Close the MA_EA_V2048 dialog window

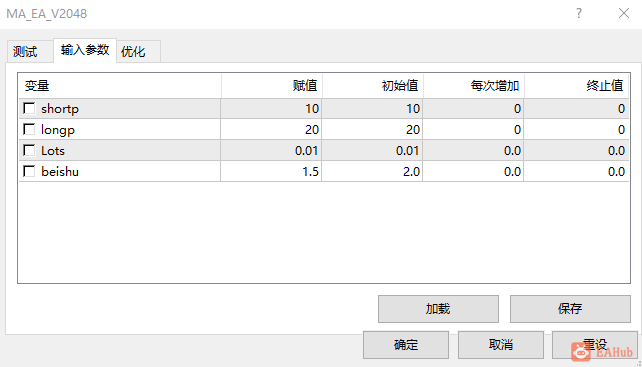(624, 14)
